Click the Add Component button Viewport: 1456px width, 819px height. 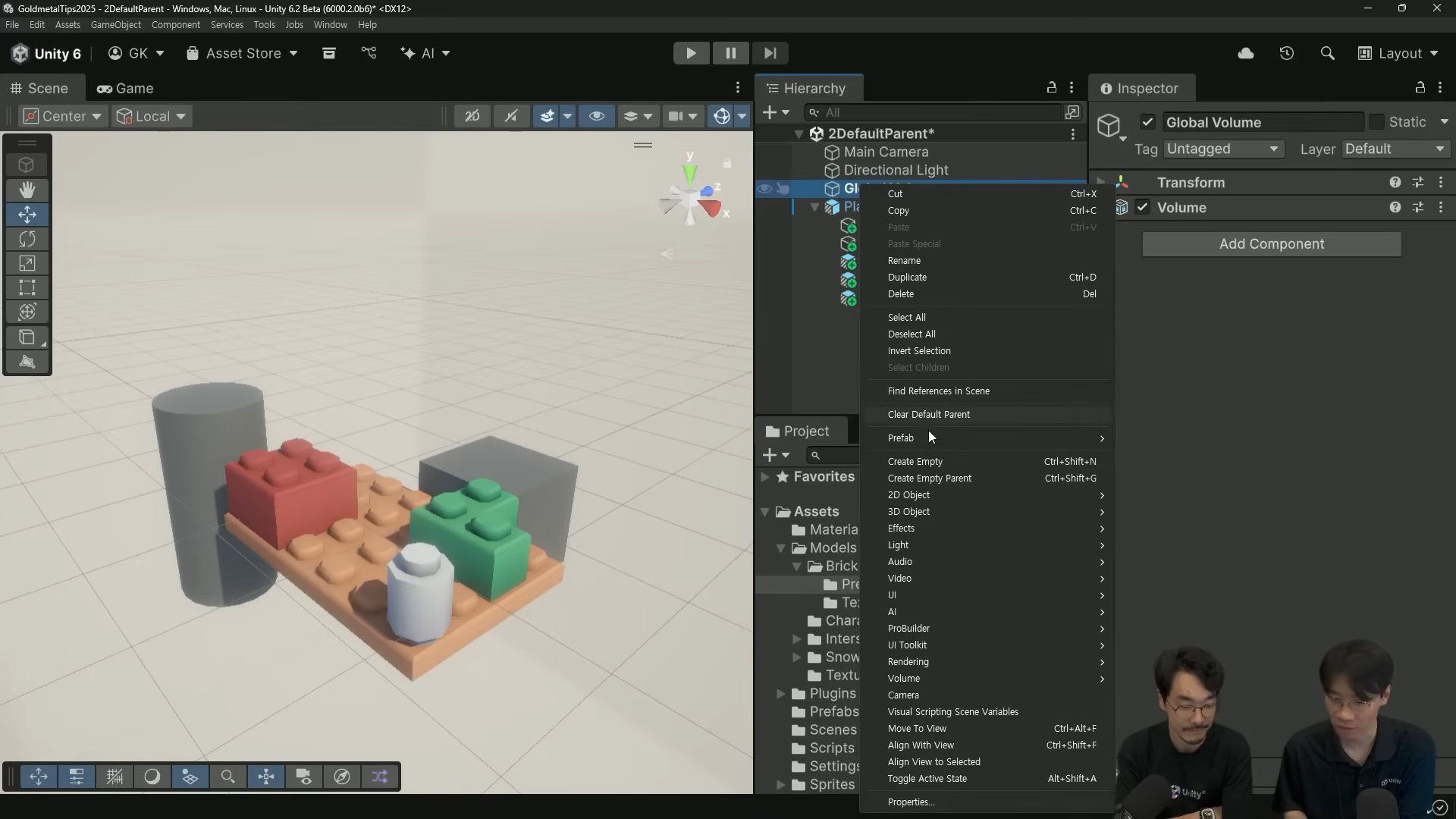[x=1272, y=244]
